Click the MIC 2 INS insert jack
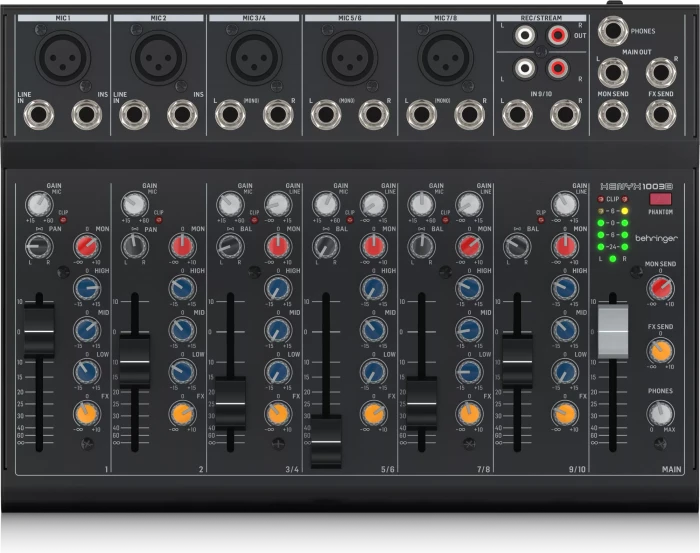Image resolution: width=700 pixels, height=553 pixels. click(182, 115)
